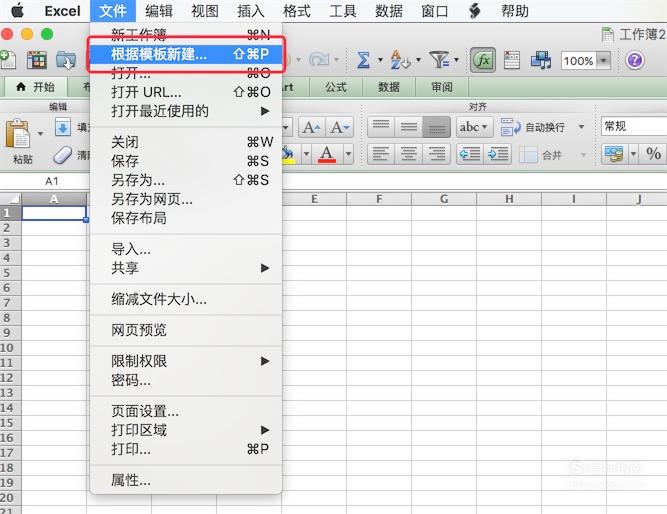Image resolution: width=667 pixels, height=514 pixels.
Task: Open the Apple menu
Action: 17,11
